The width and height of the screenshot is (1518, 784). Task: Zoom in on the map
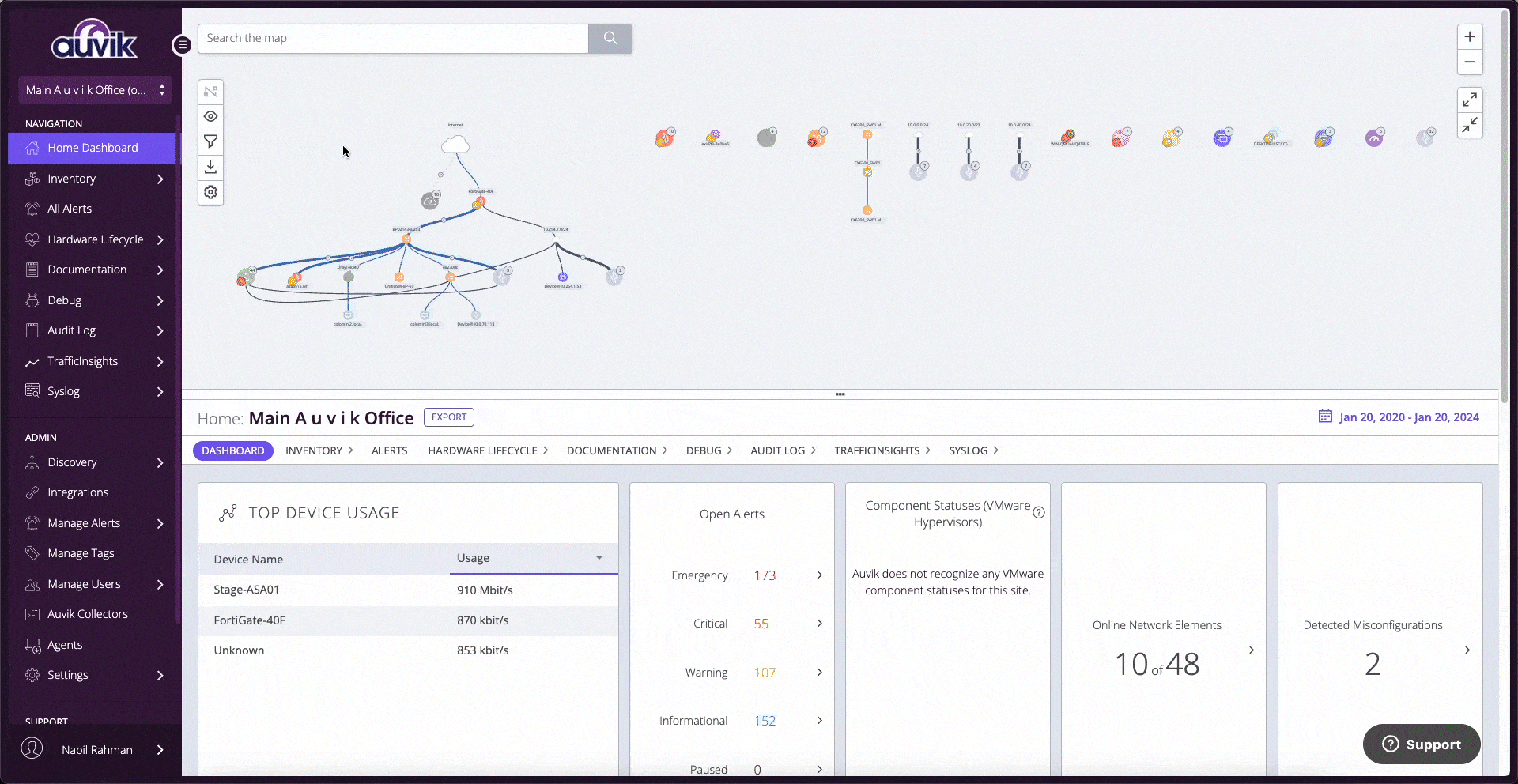click(1470, 36)
